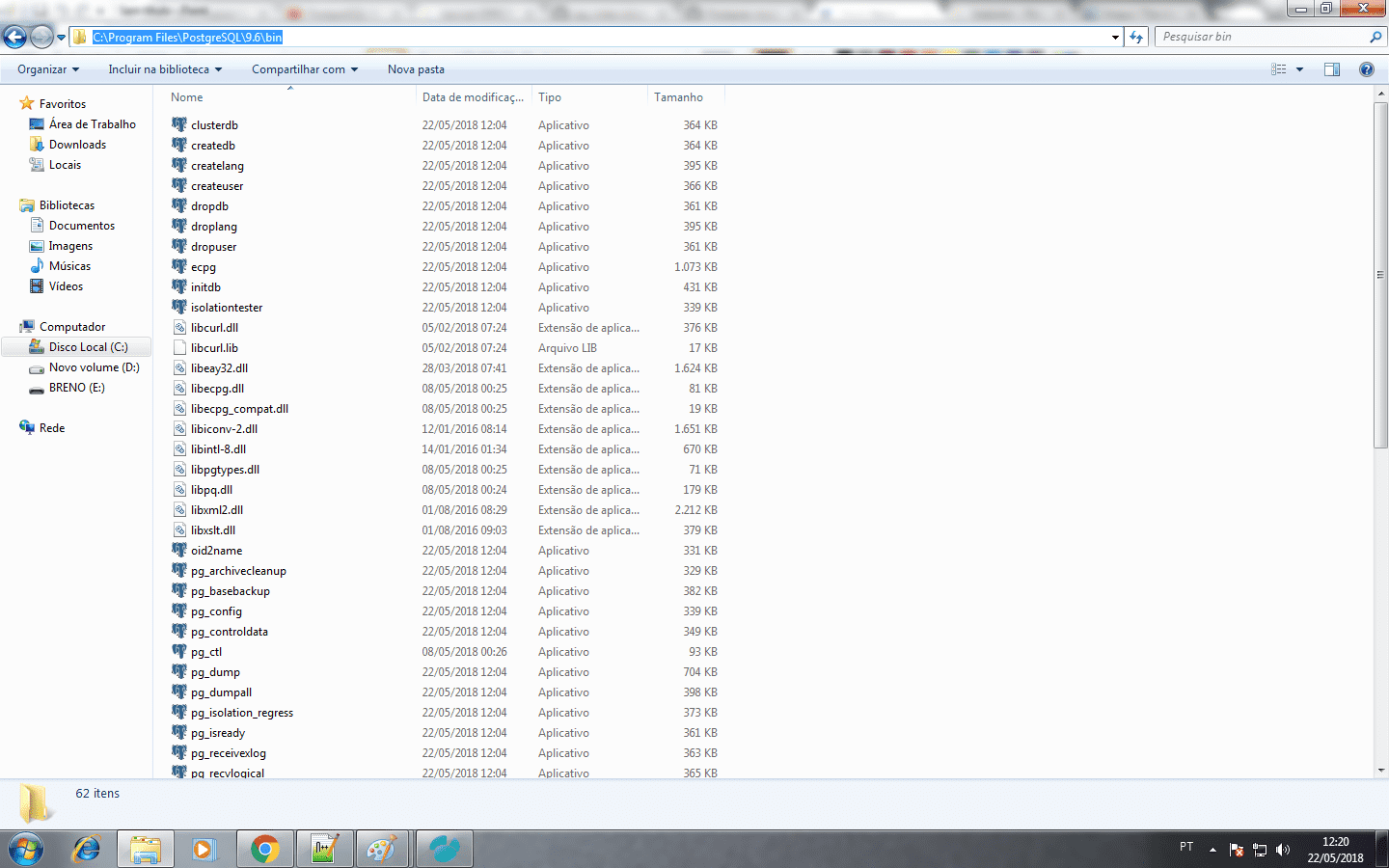The width and height of the screenshot is (1389, 868).
Task: Click the search magnifier icon
Action: point(1375,37)
